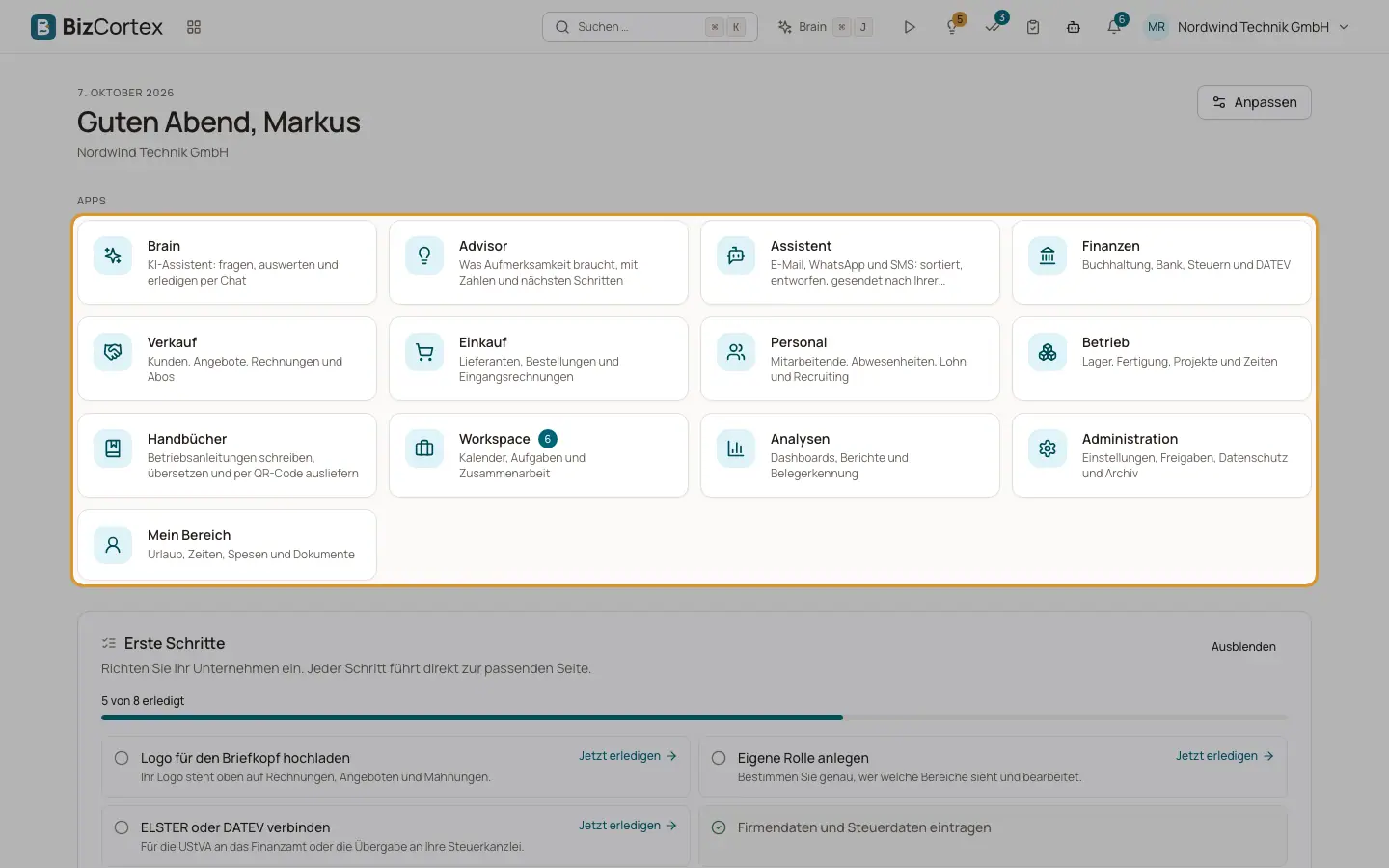The height and width of the screenshot is (868, 1389).
Task: Click the Suchen search field
Action: 649,27
